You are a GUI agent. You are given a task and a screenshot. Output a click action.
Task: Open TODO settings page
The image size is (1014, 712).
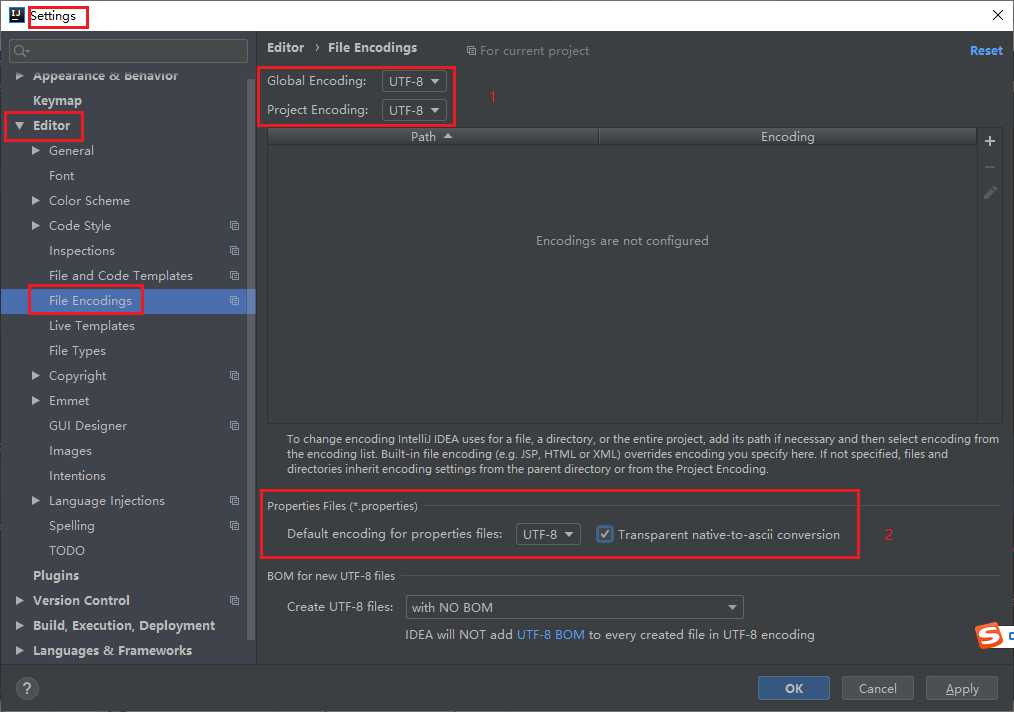tap(67, 550)
